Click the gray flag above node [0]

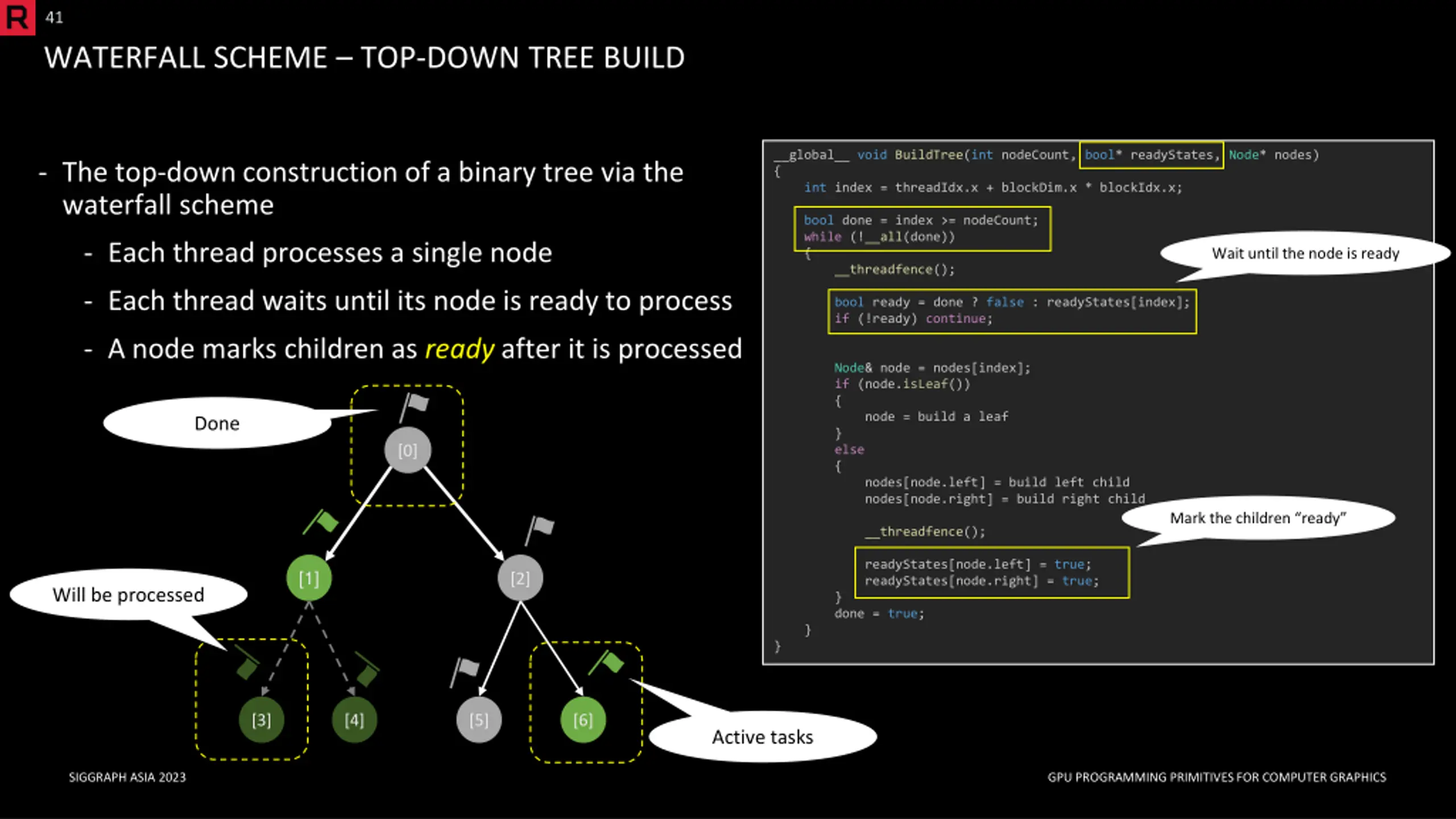pyautogui.click(x=414, y=407)
